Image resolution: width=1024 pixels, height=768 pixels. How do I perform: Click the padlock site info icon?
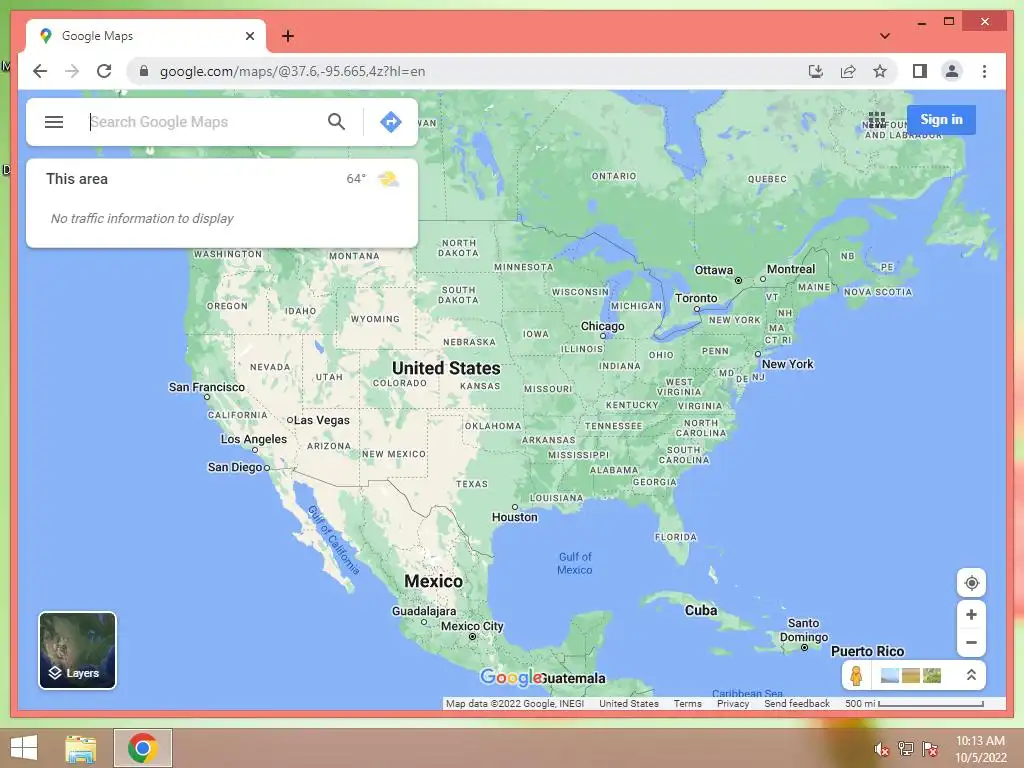[x=144, y=71]
